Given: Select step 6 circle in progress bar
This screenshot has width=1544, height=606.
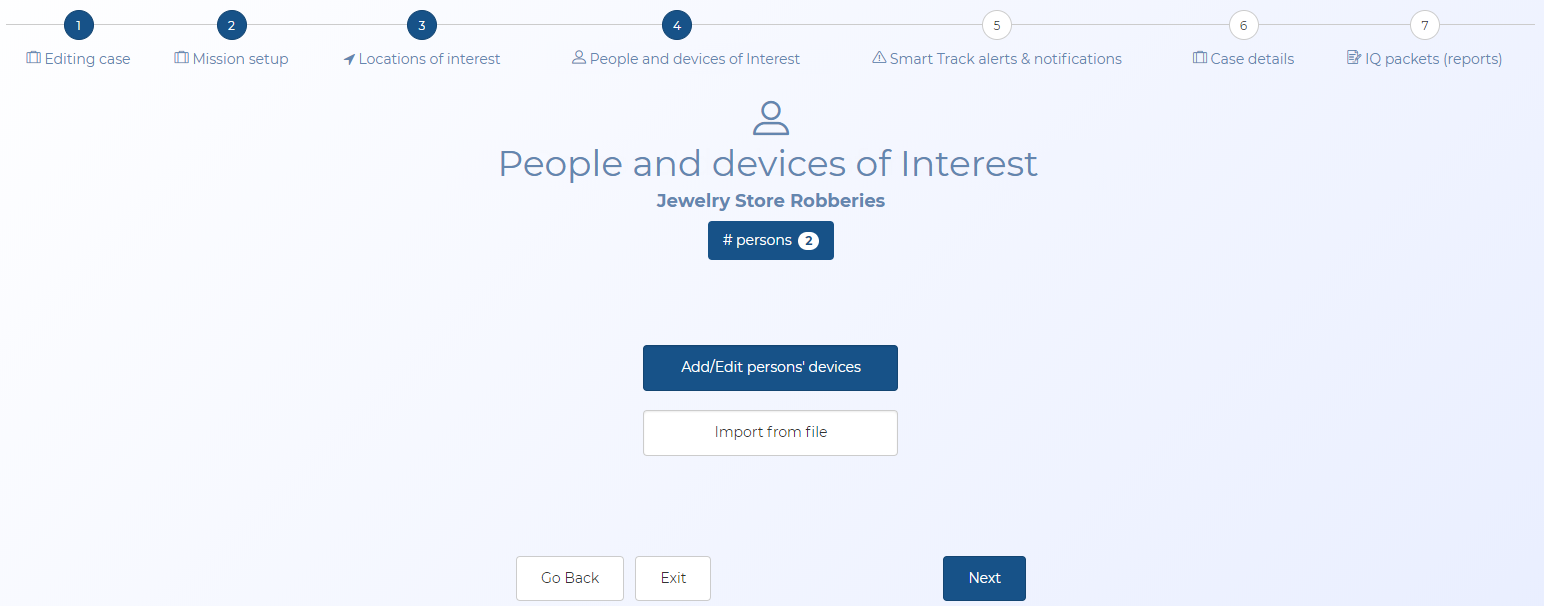Looking at the screenshot, I should pyautogui.click(x=1243, y=25).
